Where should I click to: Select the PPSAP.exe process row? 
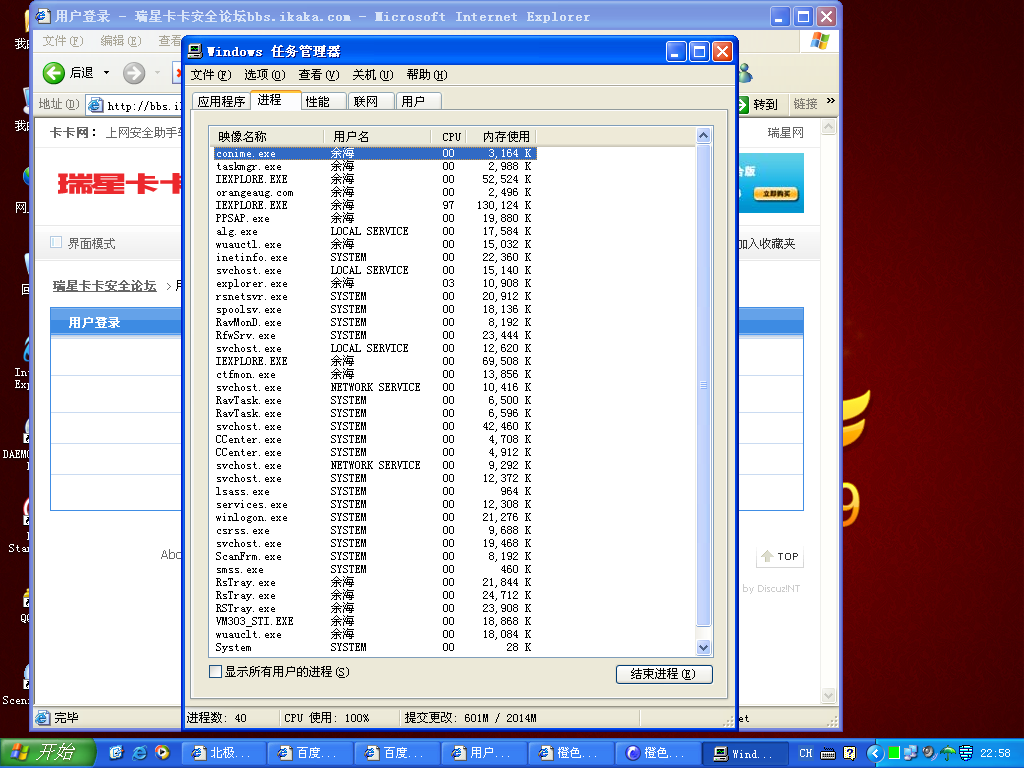[375, 219]
